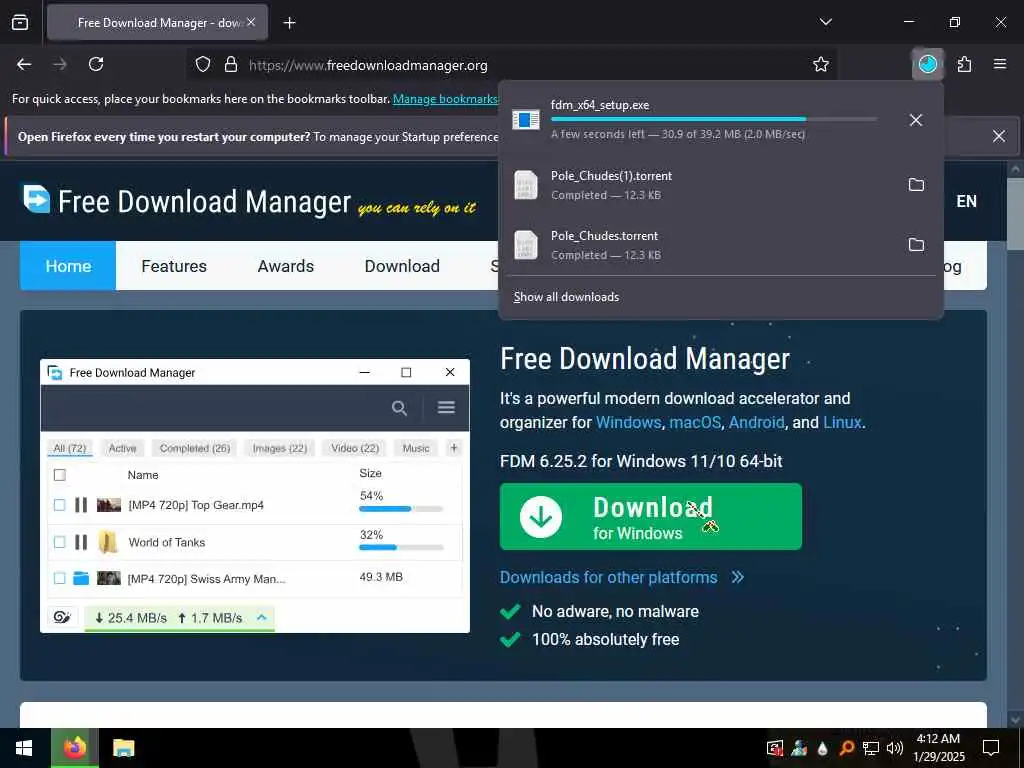Select the Home navigation tab
Screen dimensions: 1024x768
point(68,266)
